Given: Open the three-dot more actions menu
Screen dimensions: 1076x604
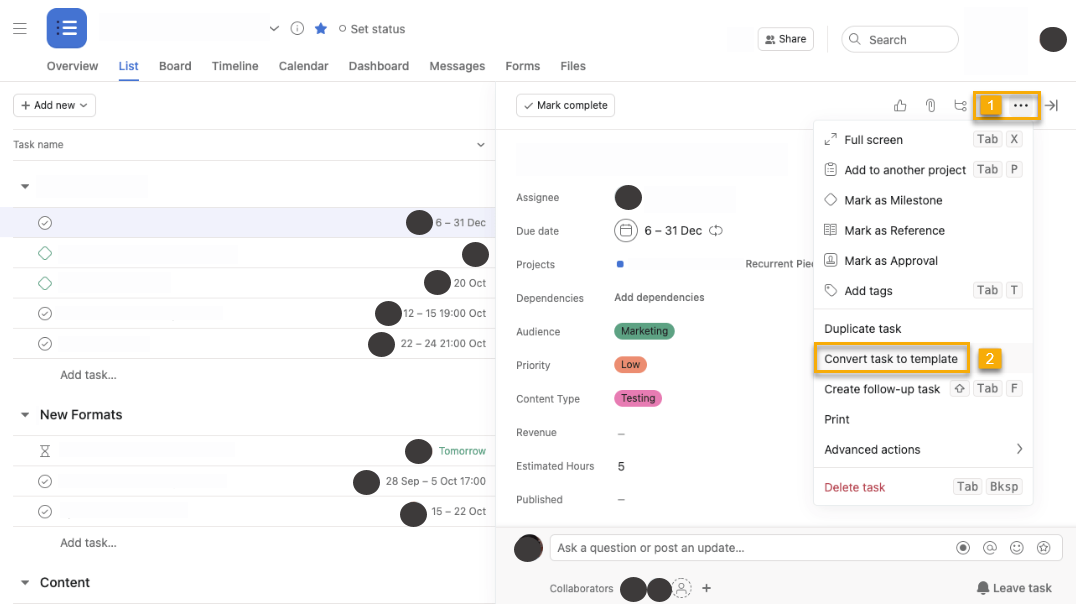Looking at the screenshot, I should click(x=1020, y=106).
